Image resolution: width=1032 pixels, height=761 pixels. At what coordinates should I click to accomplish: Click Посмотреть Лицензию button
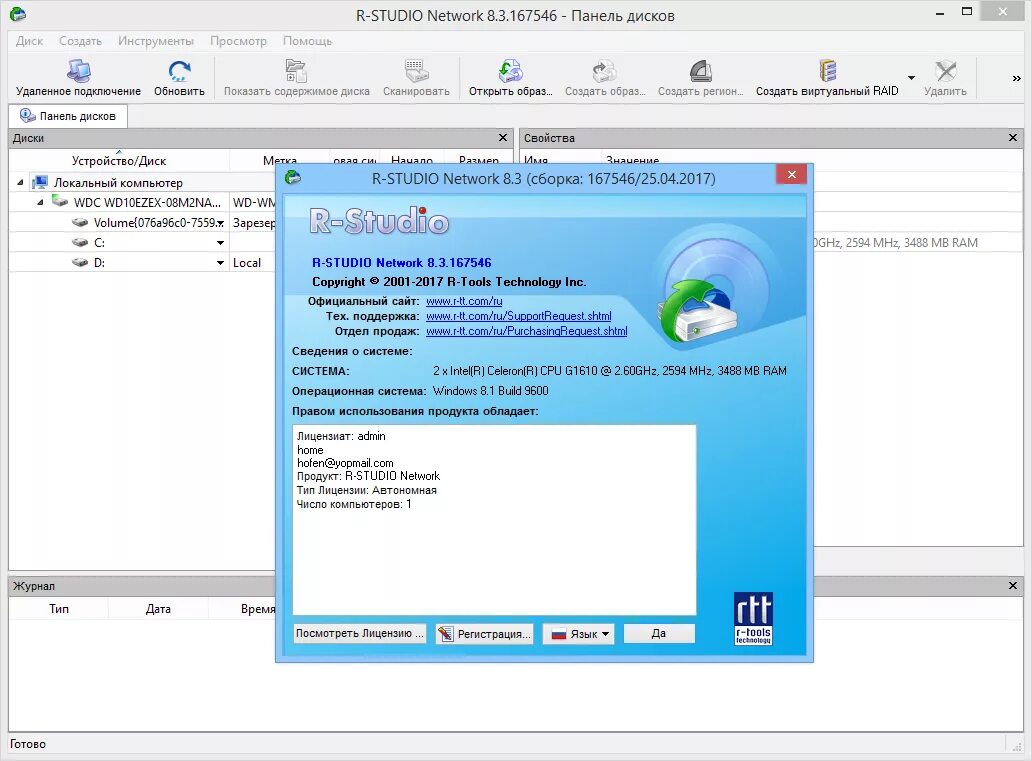[359, 633]
